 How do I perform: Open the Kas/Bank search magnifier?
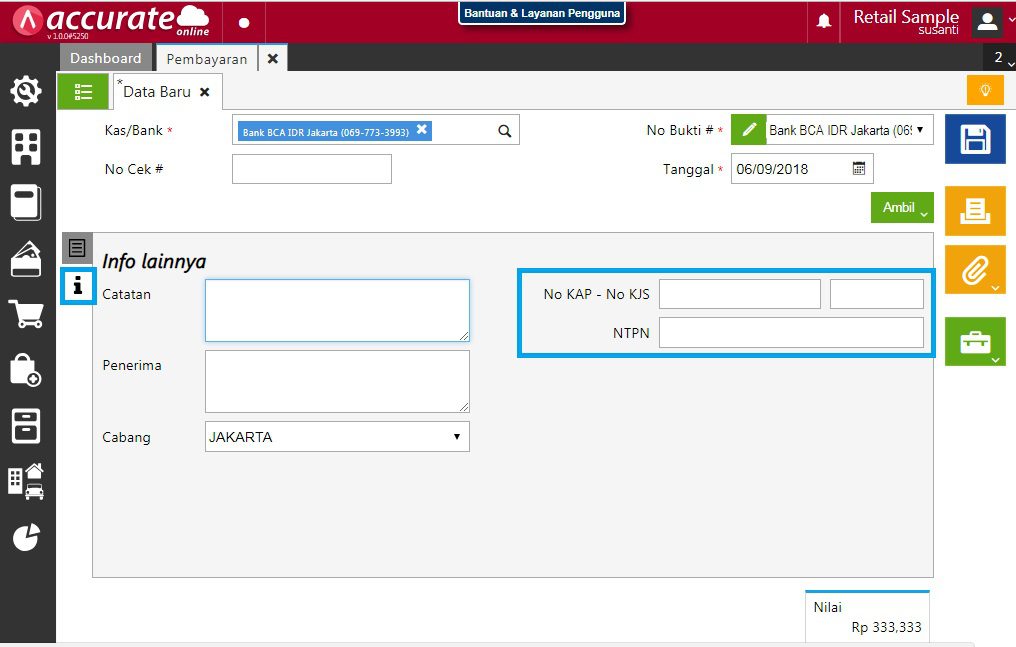point(504,129)
